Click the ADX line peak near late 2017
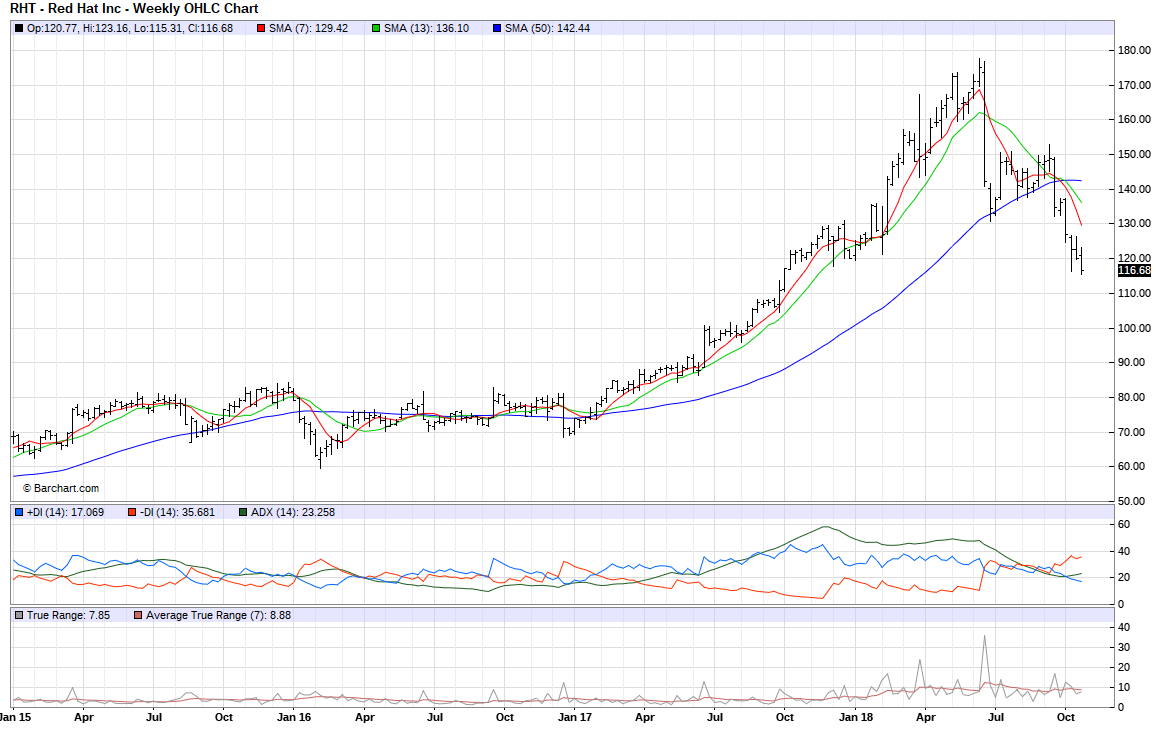 (825, 527)
